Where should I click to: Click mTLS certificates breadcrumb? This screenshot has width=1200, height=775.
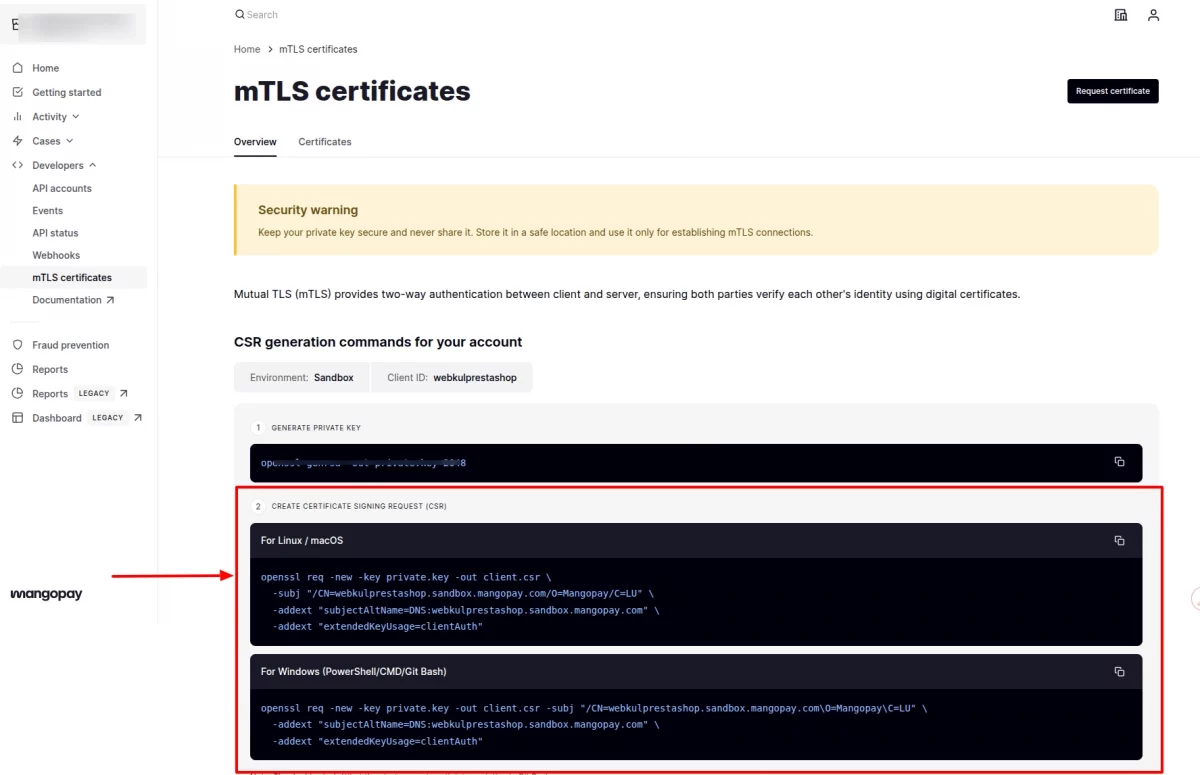click(318, 49)
